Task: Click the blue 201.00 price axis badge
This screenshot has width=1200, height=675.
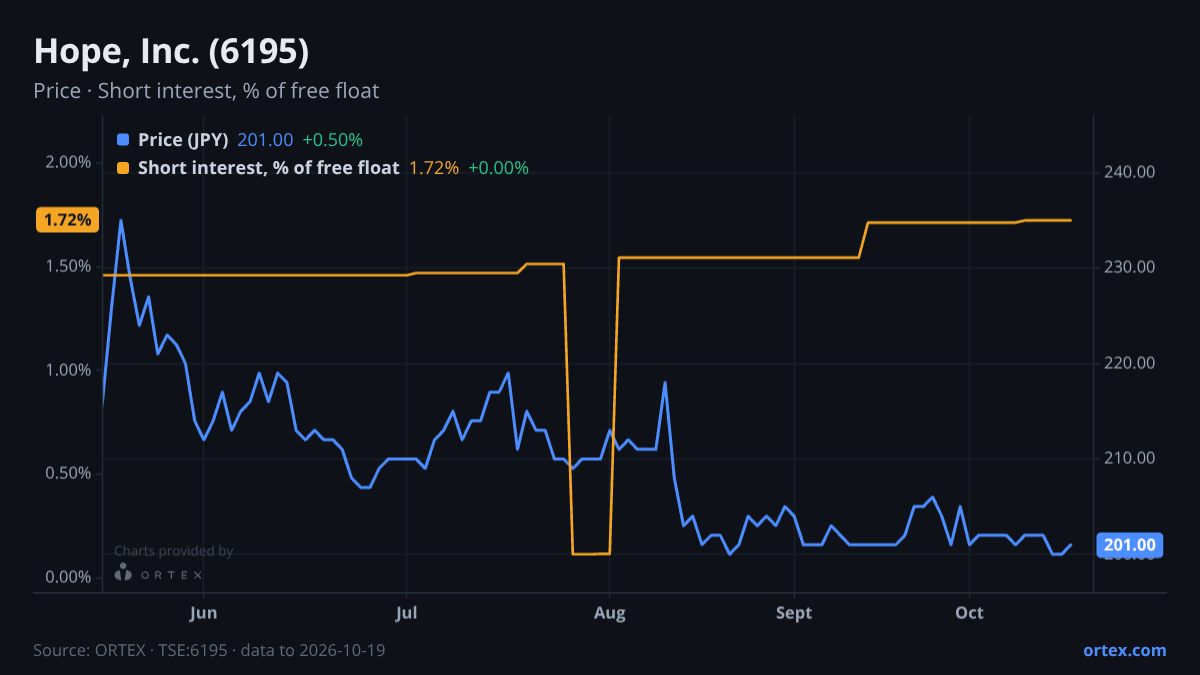Action: [1131, 545]
